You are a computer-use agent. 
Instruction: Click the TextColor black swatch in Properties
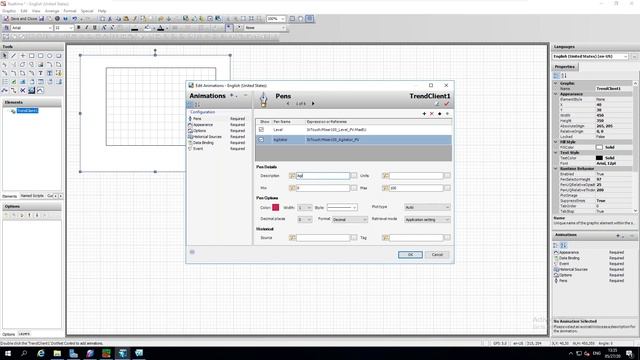pyautogui.click(x=599, y=158)
